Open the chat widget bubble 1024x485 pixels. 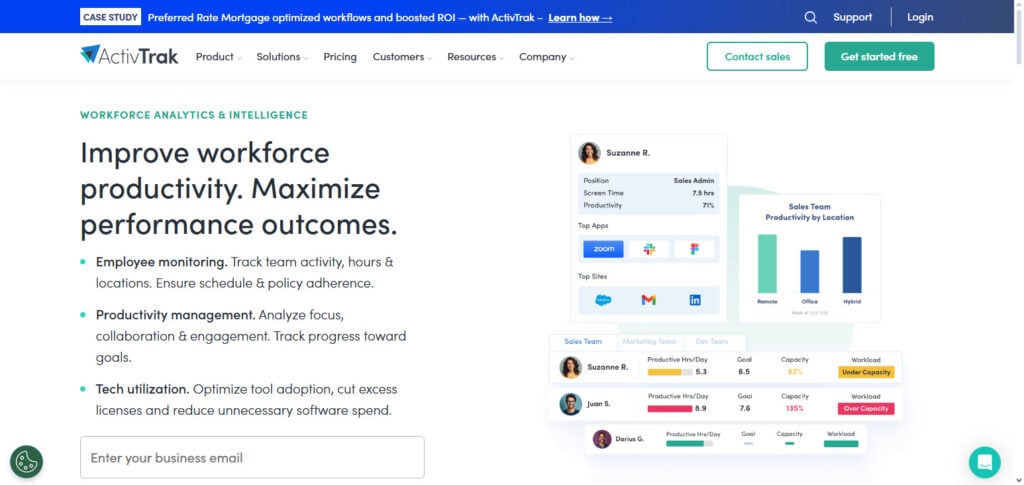[985, 462]
